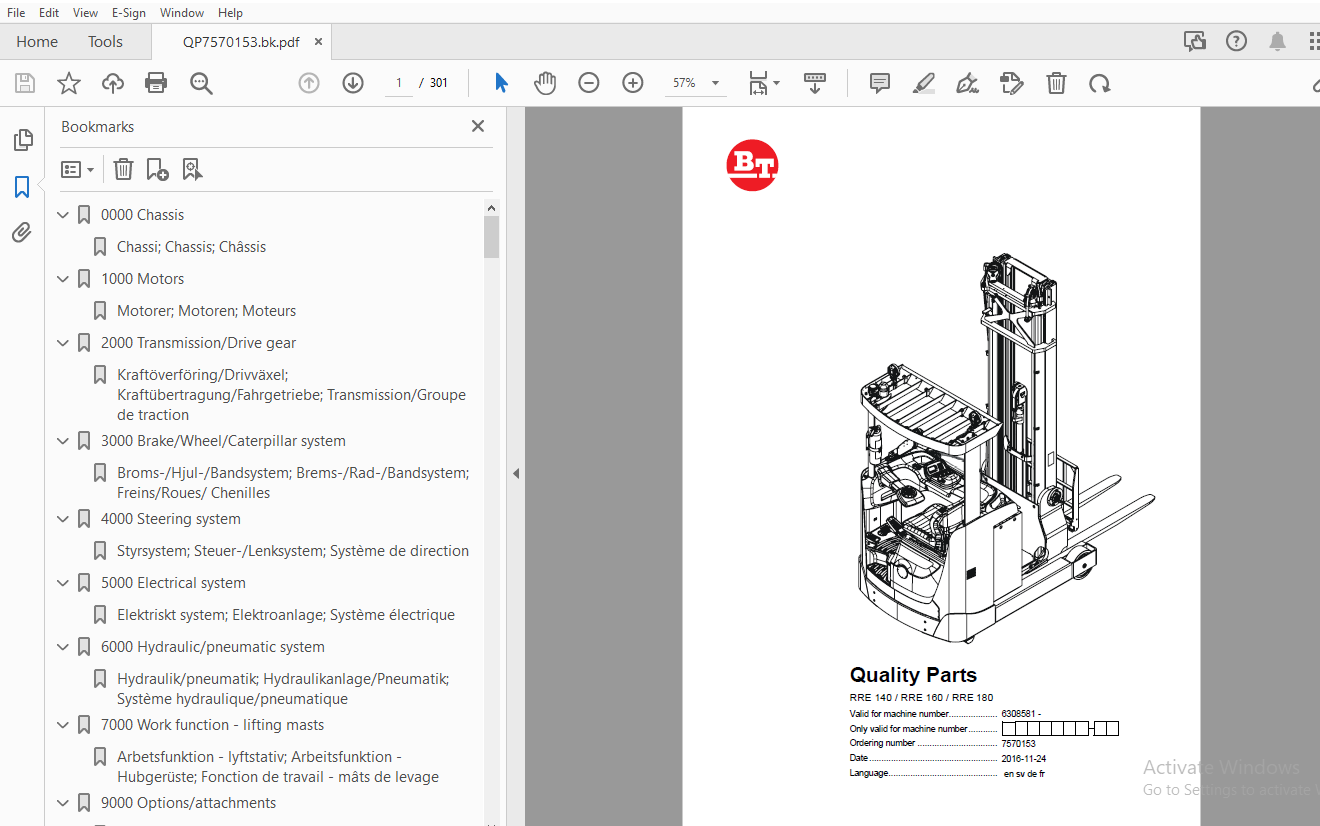This screenshot has width=1320, height=826.
Task: Select the 9000 Options/attachments bookmark
Action: tap(188, 803)
